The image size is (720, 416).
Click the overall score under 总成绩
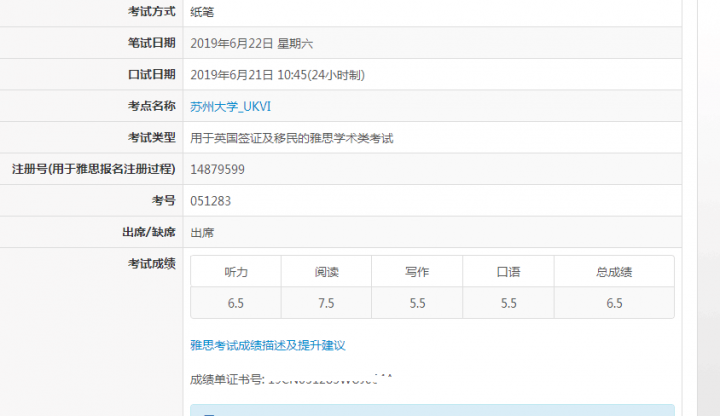pos(614,303)
